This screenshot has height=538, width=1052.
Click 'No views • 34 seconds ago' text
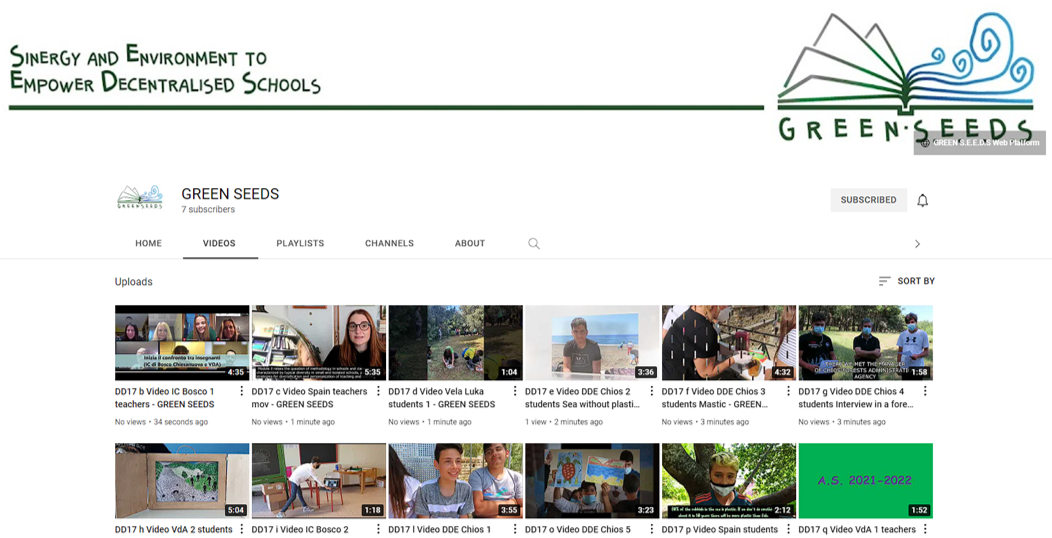(161, 422)
